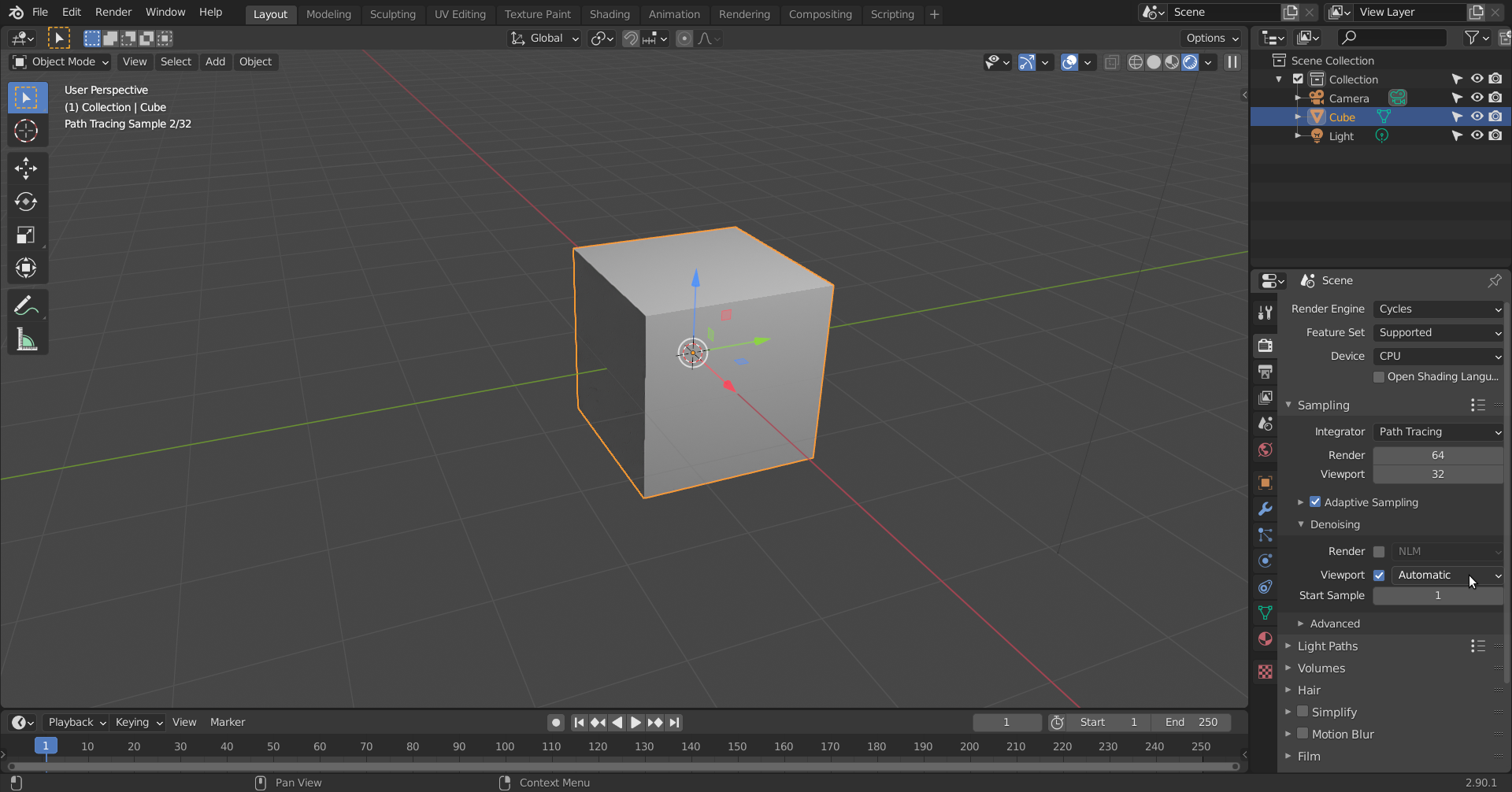Open the Material properties tab

pos(1266,638)
